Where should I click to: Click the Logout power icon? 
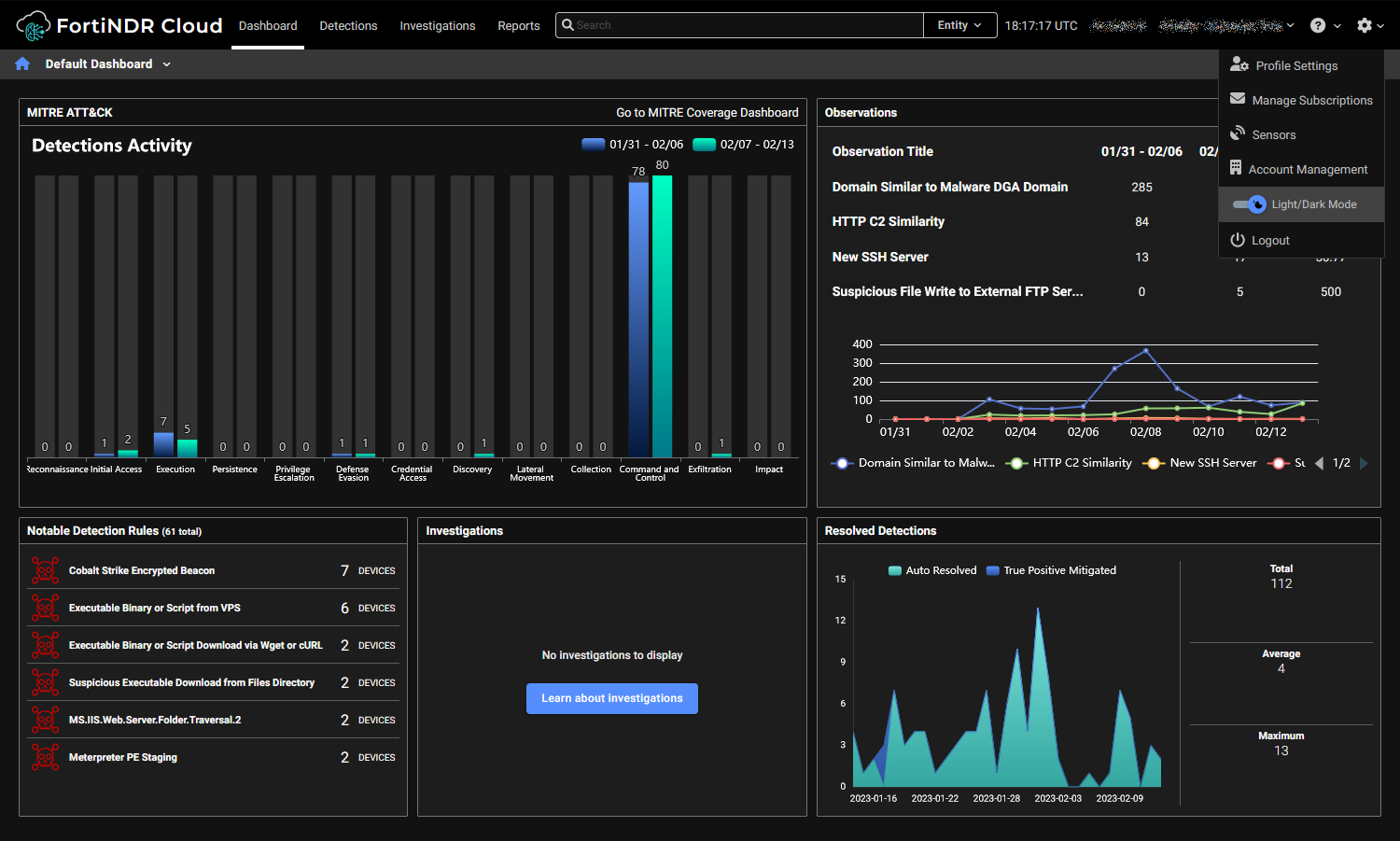click(x=1238, y=240)
